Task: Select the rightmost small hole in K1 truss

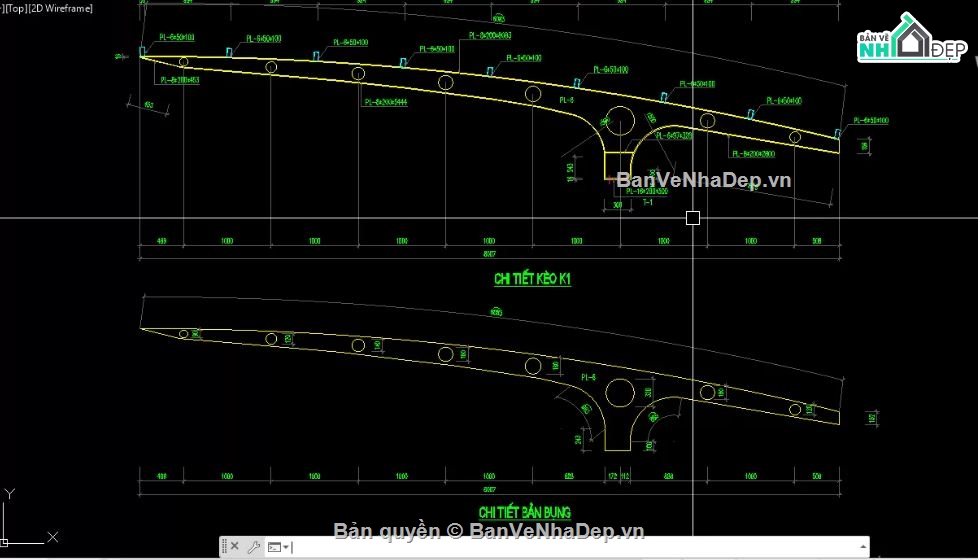Action: click(x=795, y=136)
